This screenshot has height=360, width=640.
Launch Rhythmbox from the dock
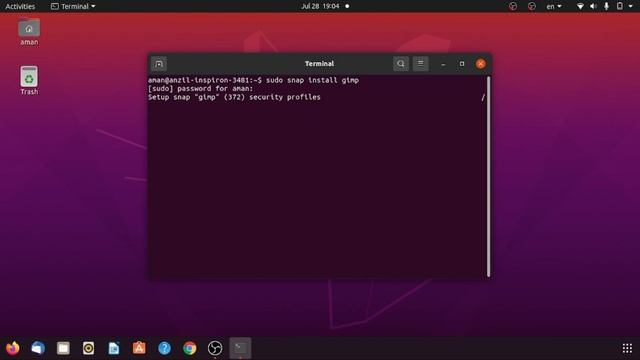click(x=89, y=348)
